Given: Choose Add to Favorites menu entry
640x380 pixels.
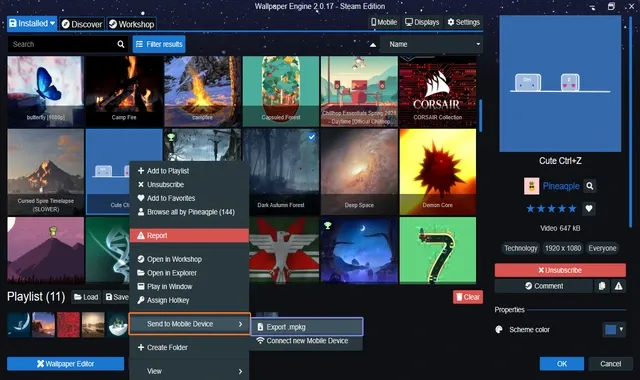Looking at the screenshot, I should (189, 198).
